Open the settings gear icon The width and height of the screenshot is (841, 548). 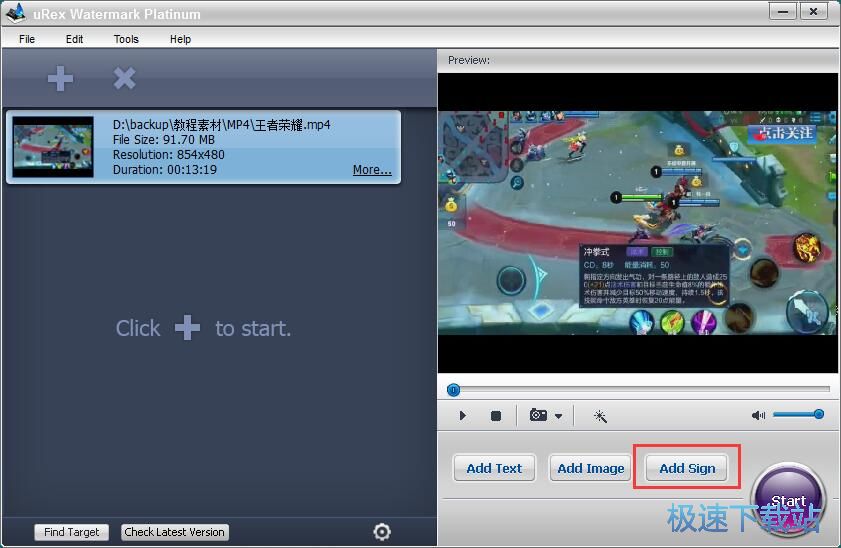tap(382, 531)
